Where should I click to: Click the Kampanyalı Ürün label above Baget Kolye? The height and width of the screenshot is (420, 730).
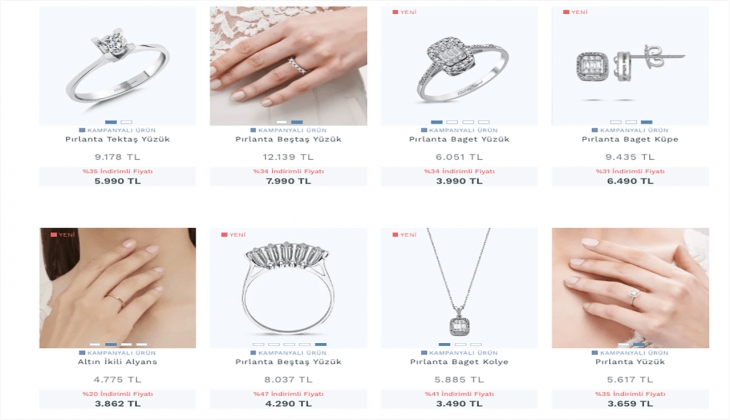(459, 353)
